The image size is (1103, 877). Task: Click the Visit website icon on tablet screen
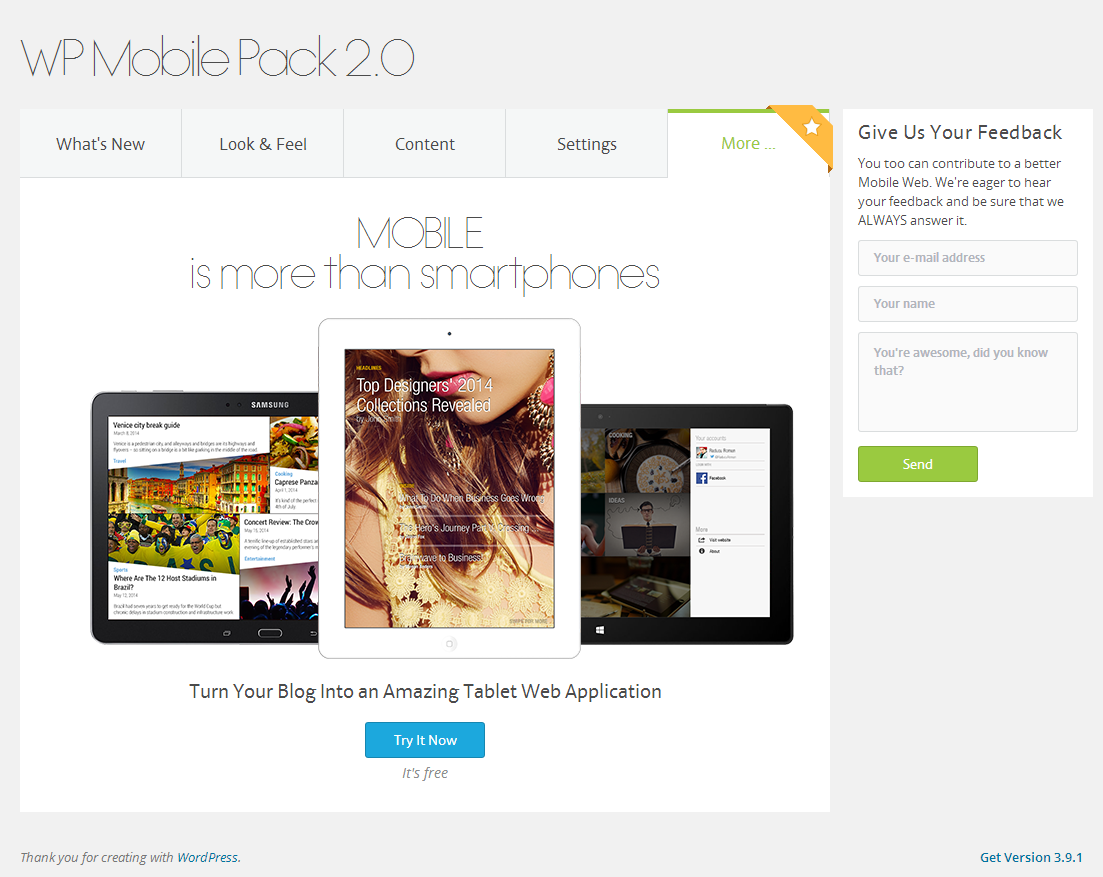702,540
